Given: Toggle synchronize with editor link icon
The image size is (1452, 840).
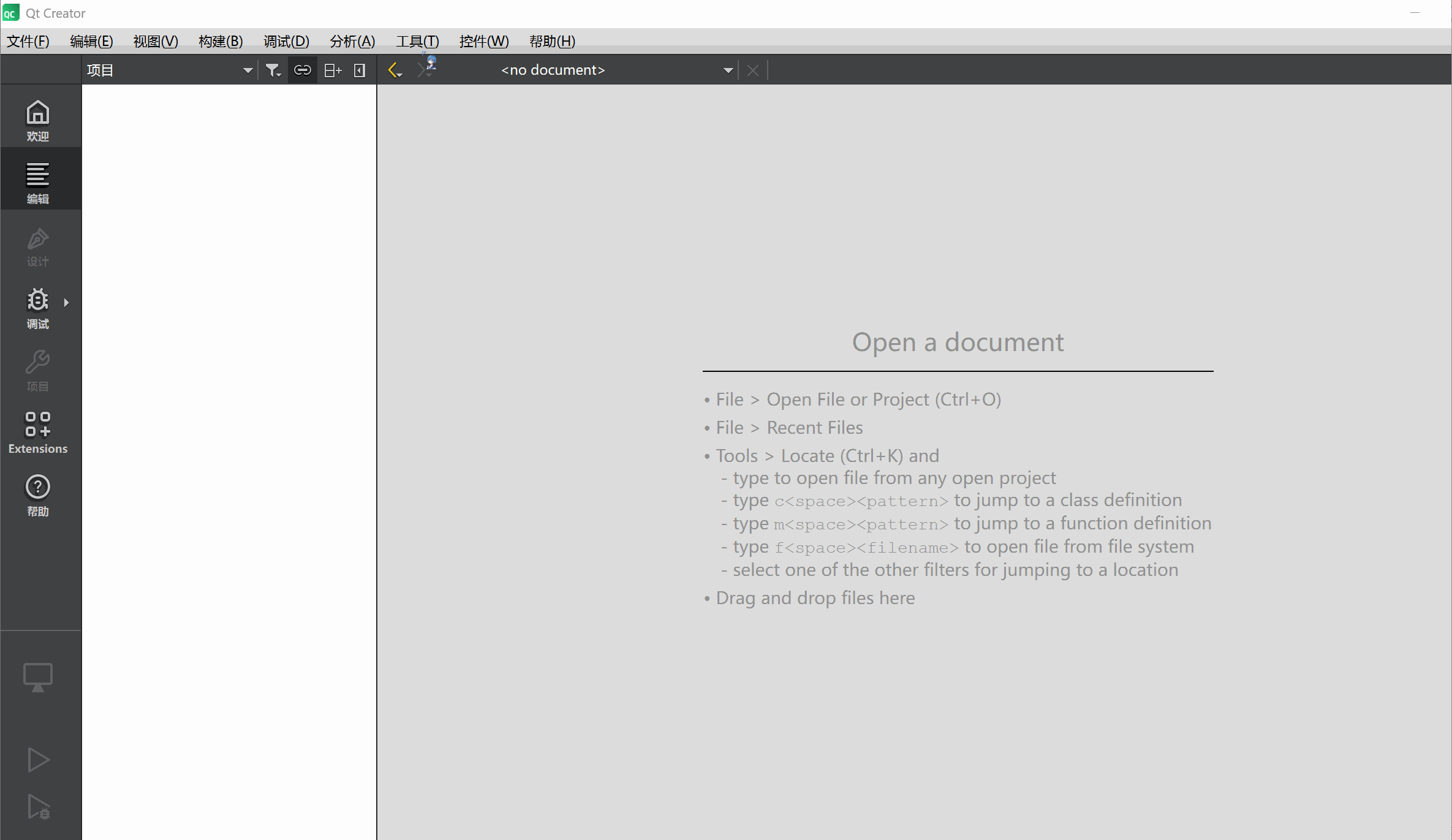Looking at the screenshot, I should pyautogui.click(x=302, y=70).
